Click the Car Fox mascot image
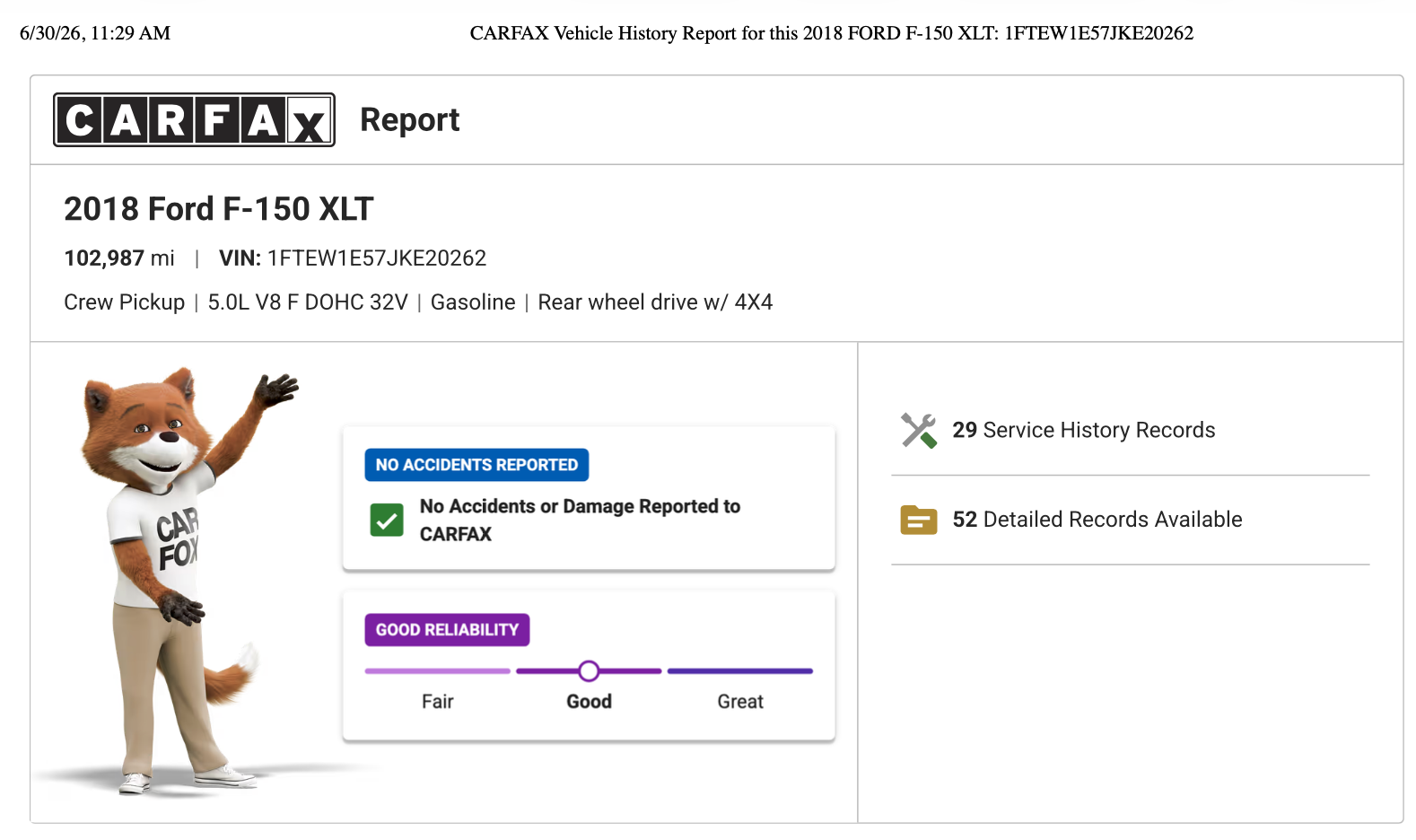 [x=179, y=582]
